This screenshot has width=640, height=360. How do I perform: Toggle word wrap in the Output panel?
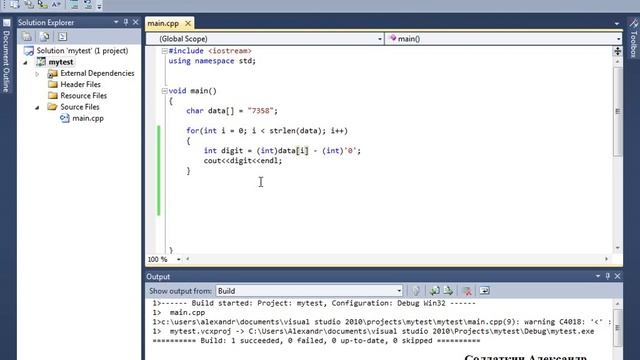click(484, 291)
